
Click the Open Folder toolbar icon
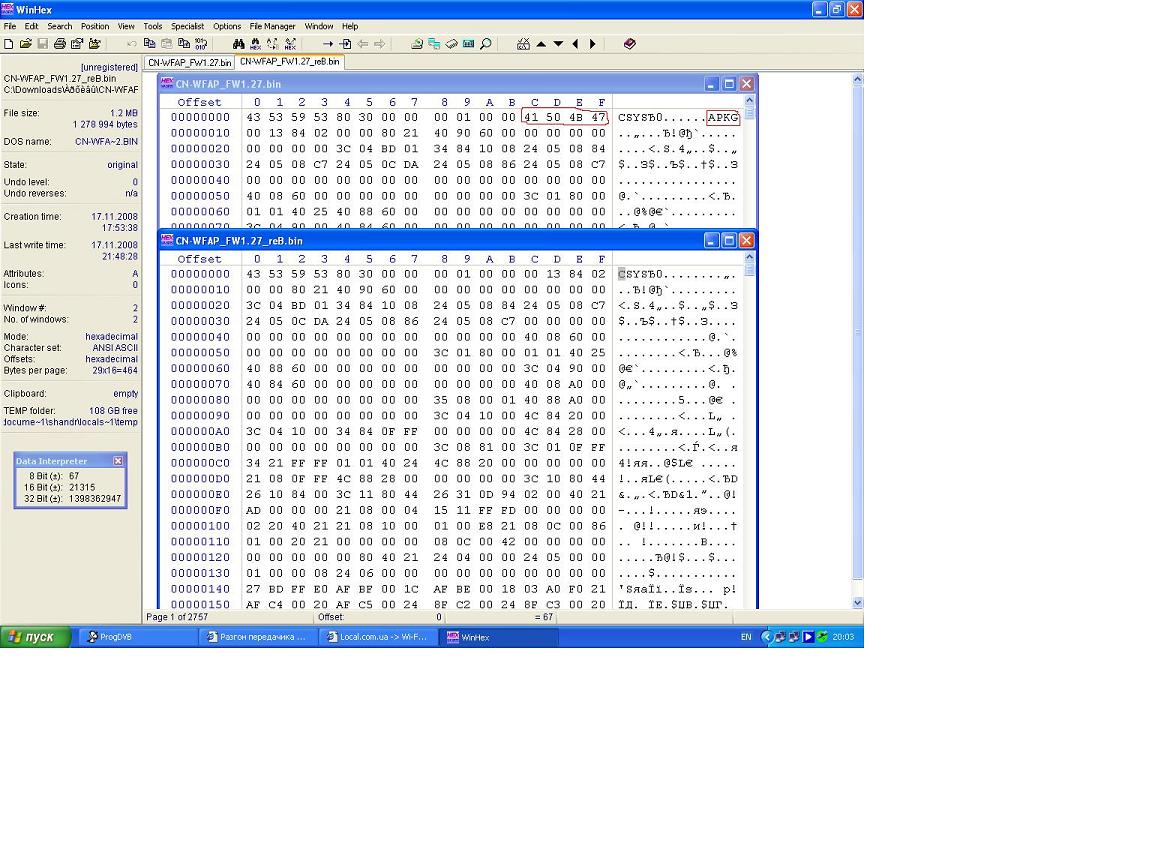coord(95,44)
